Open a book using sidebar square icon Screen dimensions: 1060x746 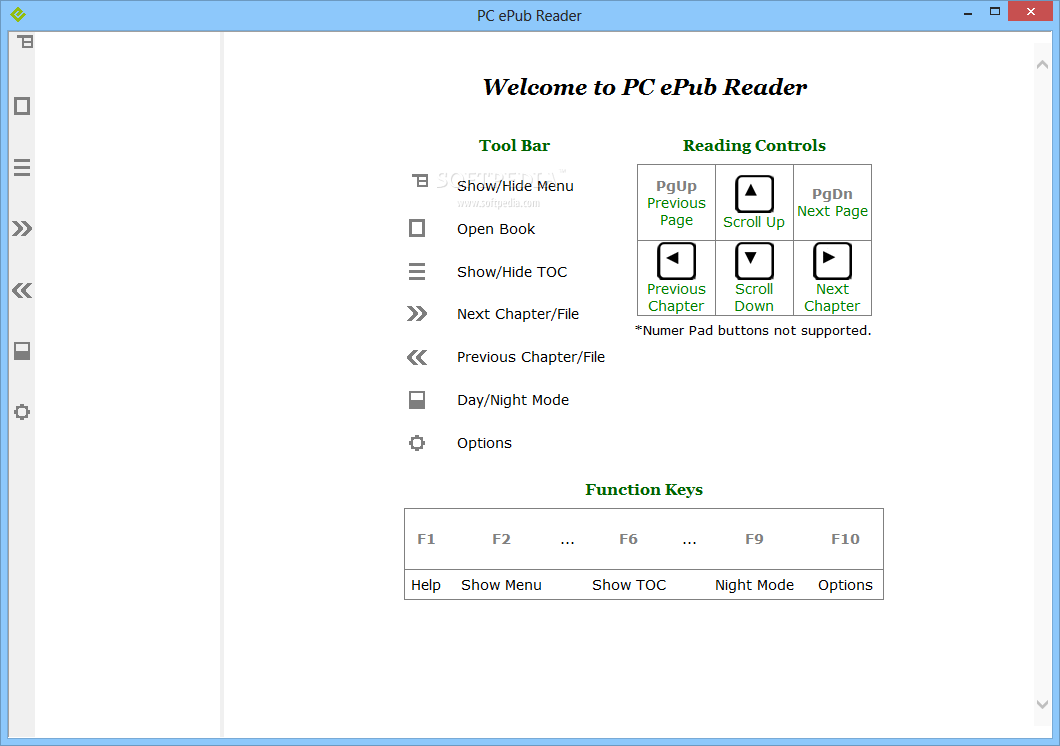[x=22, y=106]
